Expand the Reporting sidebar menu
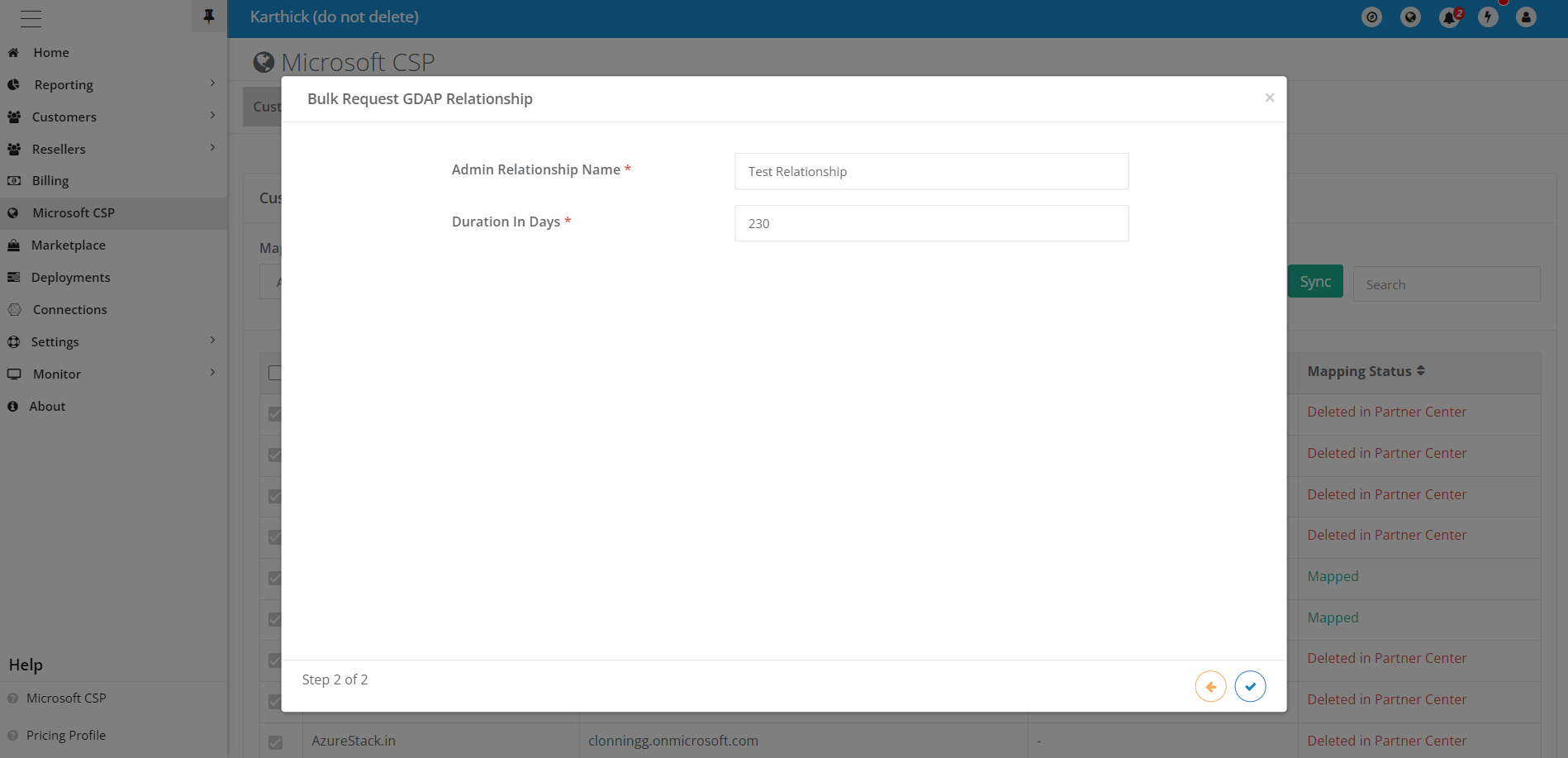The width and height of the screenshot is (1568, 758). coord(64,84)
